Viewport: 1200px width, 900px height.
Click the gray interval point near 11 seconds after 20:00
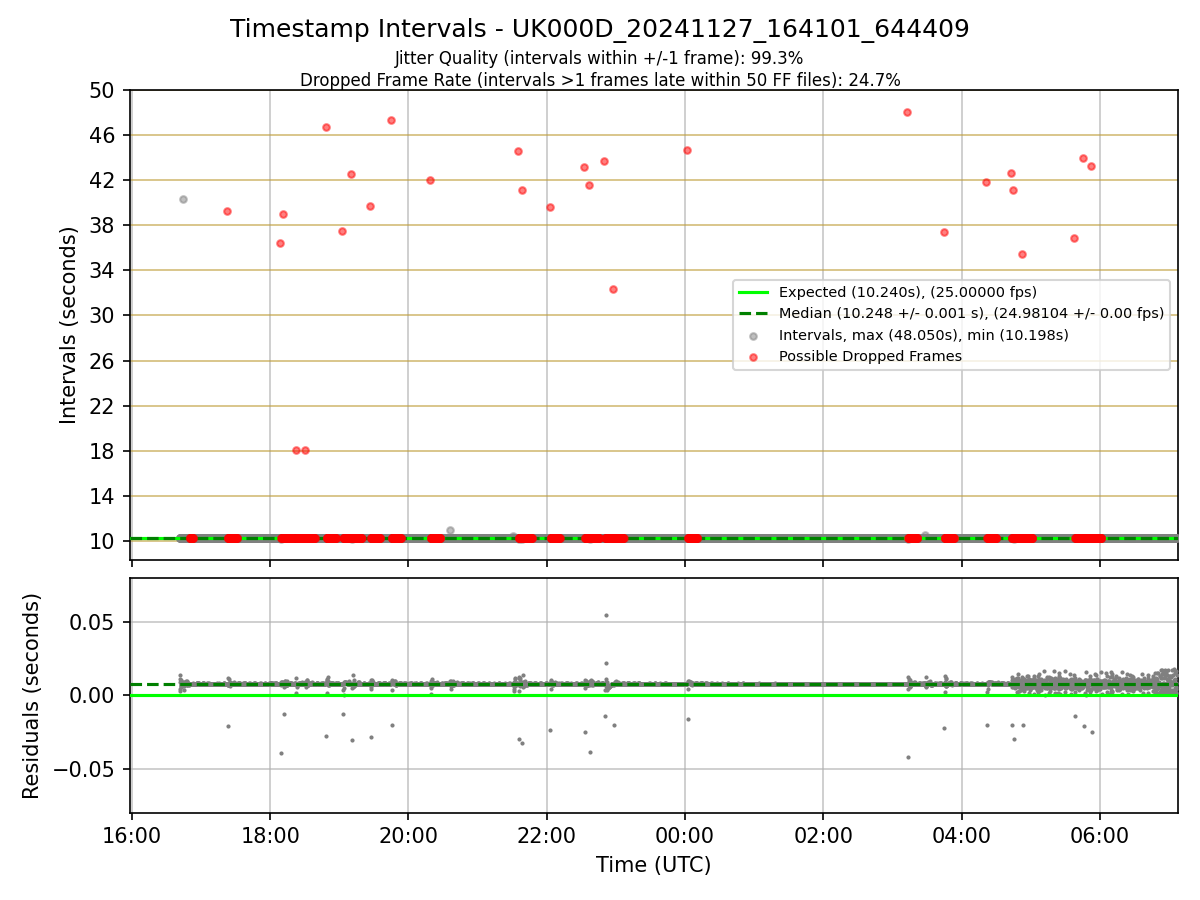click(450, 530)
